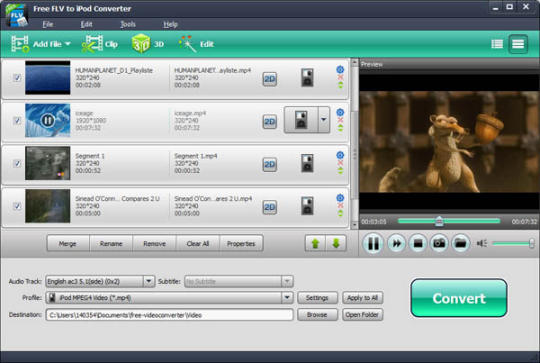The width and height of the screenshot is (540, 363).
Task: Toggle 2D mode for HUMANPLANET row
Action: [270, 79]
